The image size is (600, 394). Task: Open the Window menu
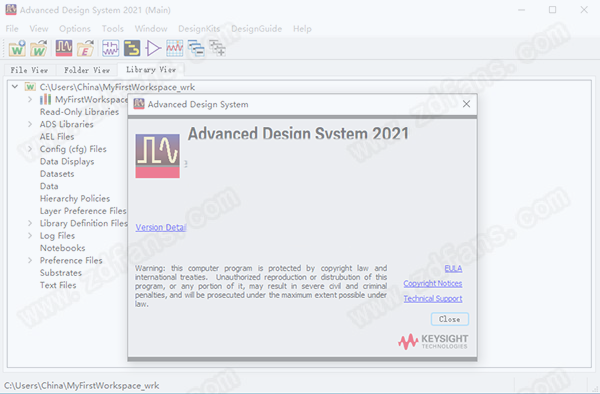(151, 29)
